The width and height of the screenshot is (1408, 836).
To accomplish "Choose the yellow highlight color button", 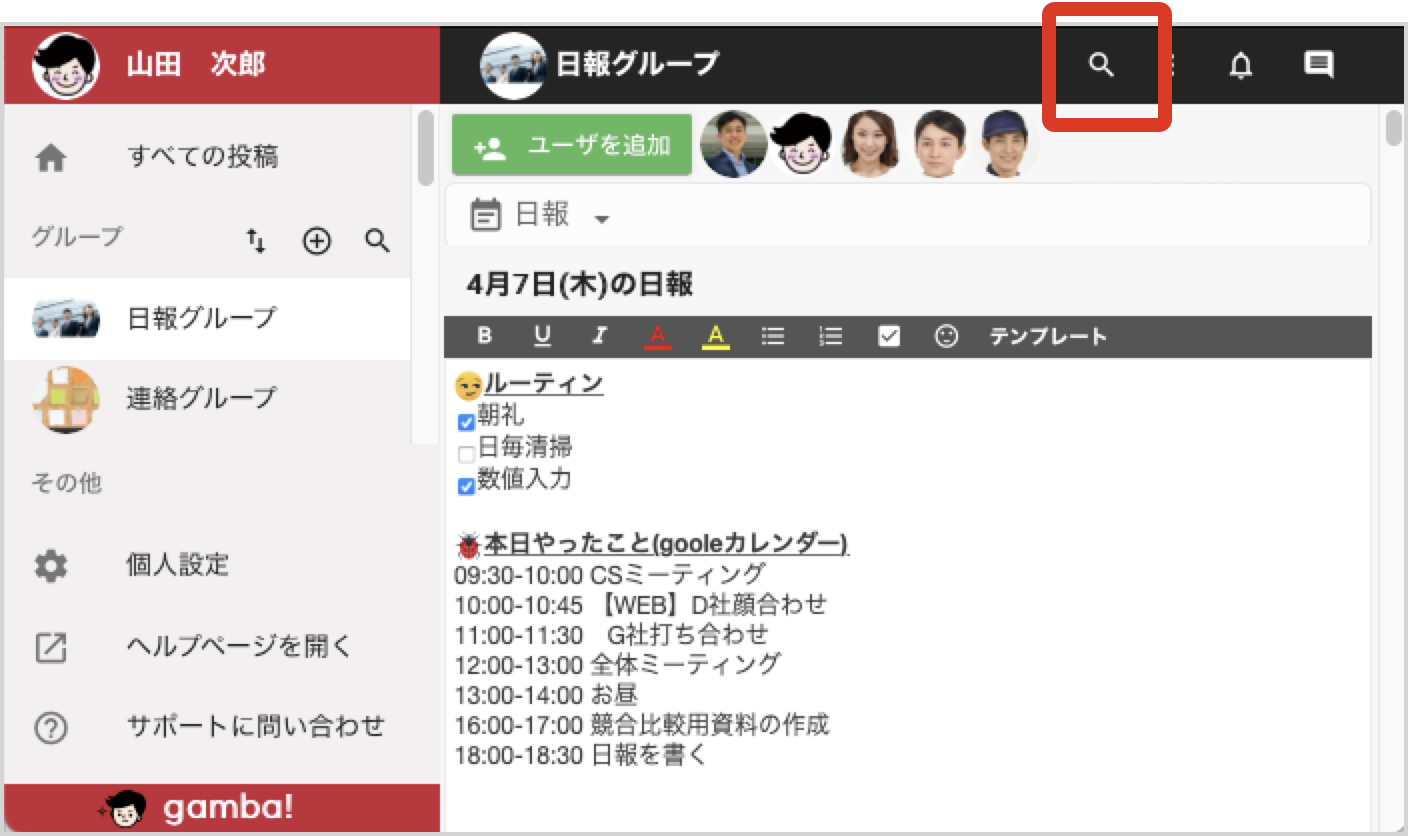I will [714, 336].
